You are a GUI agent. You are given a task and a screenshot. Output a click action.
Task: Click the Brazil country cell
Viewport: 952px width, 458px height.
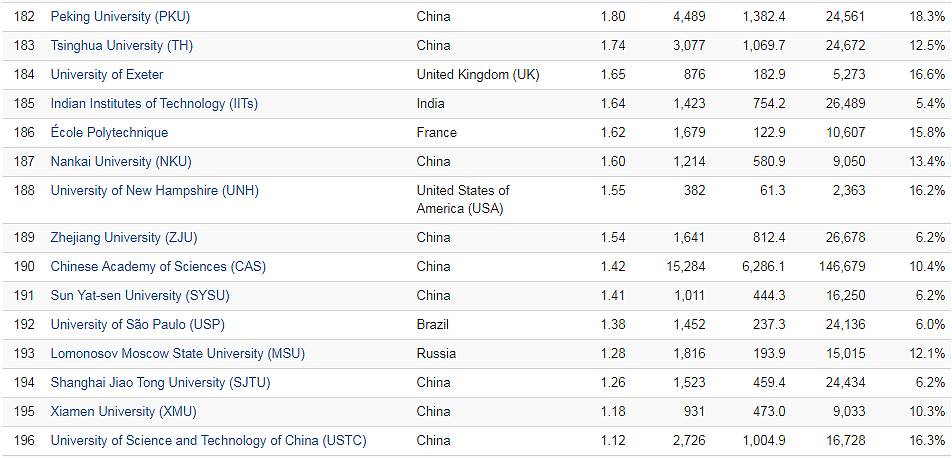(x=433, y=324)
